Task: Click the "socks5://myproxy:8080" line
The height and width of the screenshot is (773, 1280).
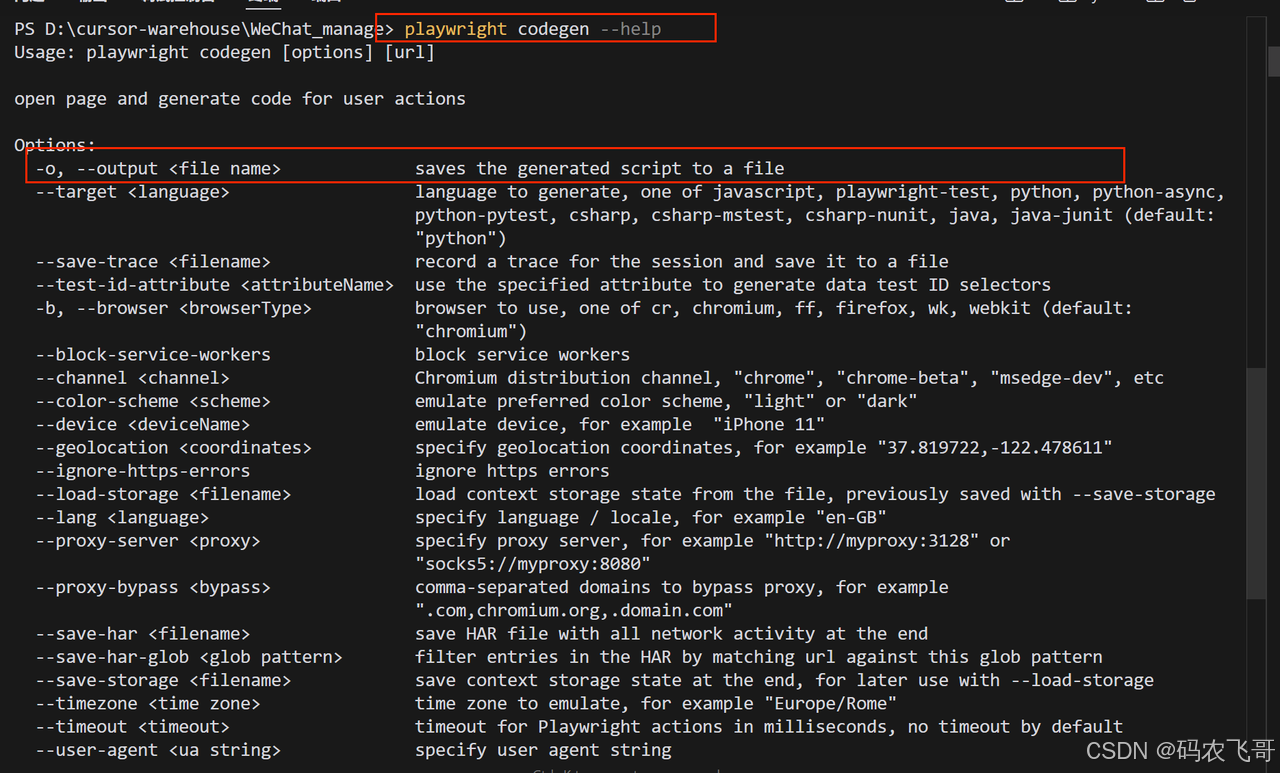Action: (x=533, y=564)
